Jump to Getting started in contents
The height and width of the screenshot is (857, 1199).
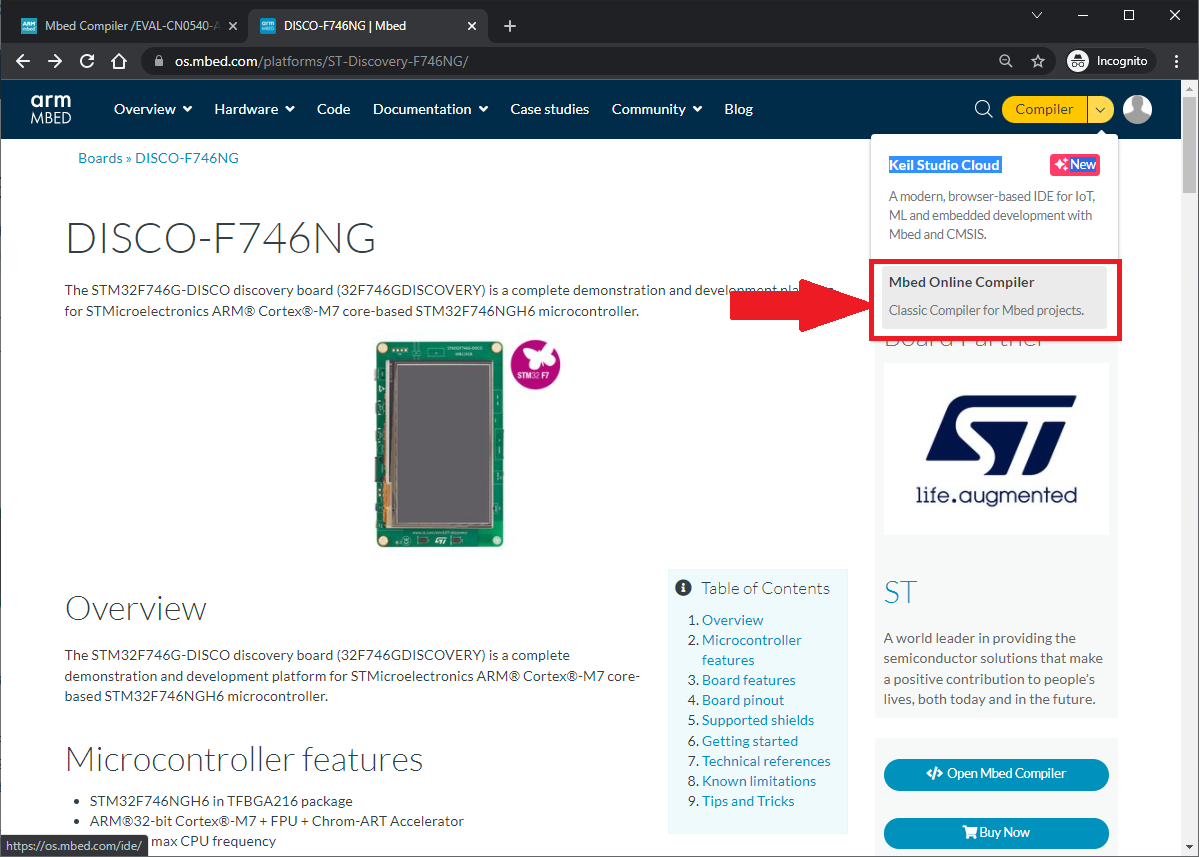click(x=749, y=741)
